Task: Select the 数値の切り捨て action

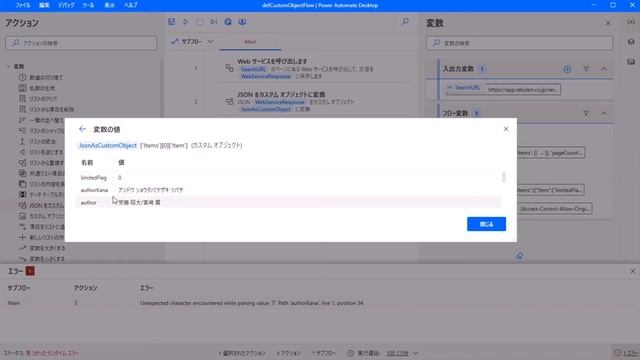Action: tap(46, 77)
